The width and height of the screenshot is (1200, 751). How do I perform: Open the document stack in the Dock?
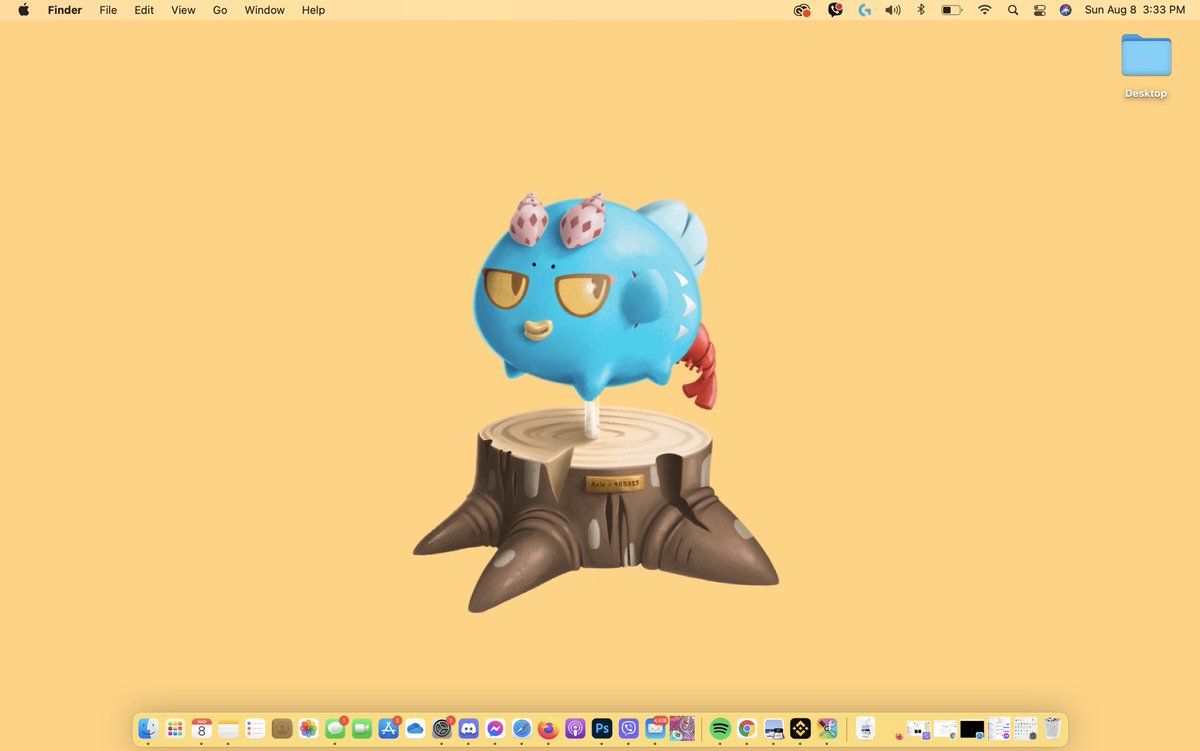866,728
